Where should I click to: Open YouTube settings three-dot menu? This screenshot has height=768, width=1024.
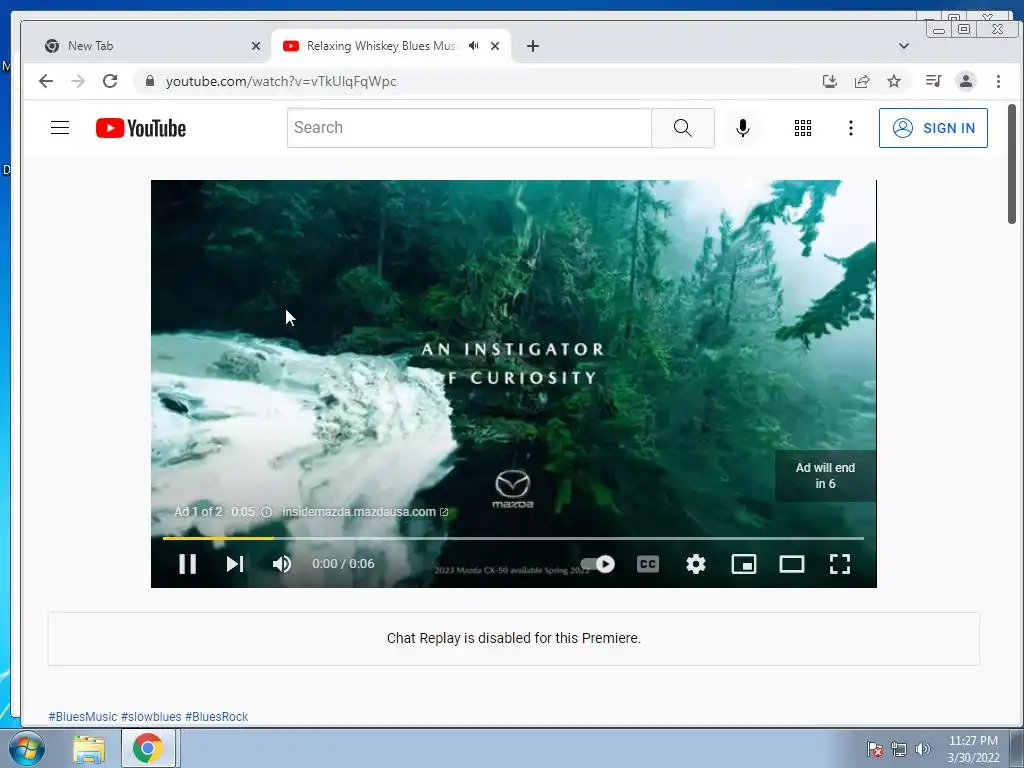pyautogui.click(x=850, y=128)
